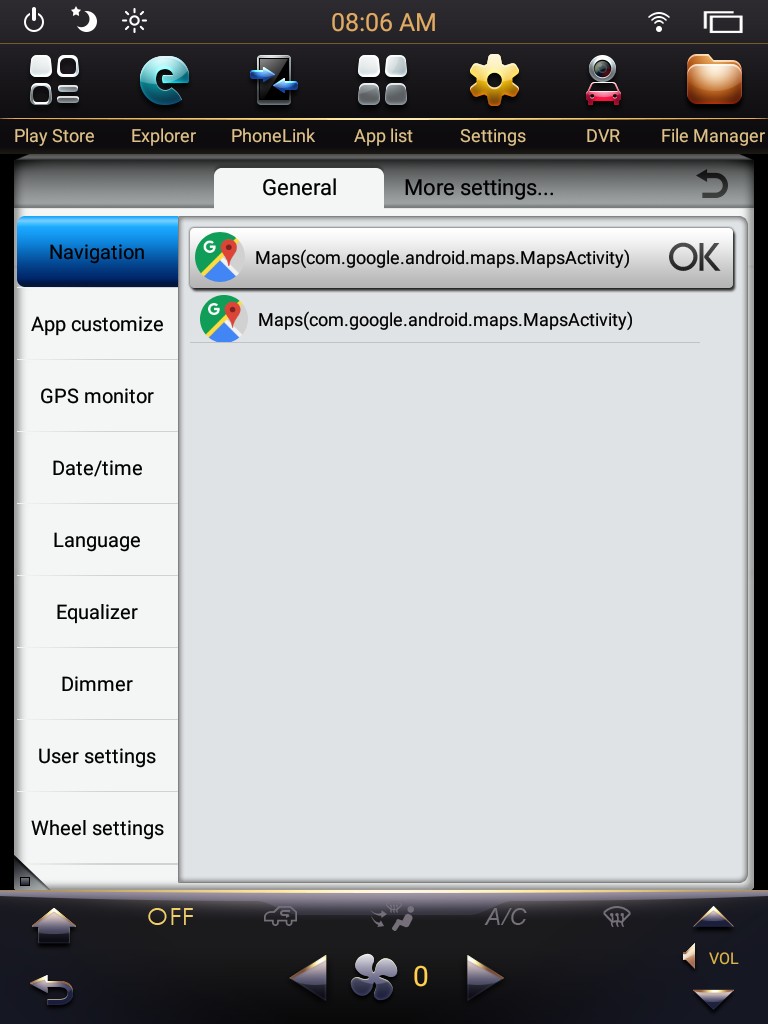Choose second Maps entry in list

click(x=445, y=320)
